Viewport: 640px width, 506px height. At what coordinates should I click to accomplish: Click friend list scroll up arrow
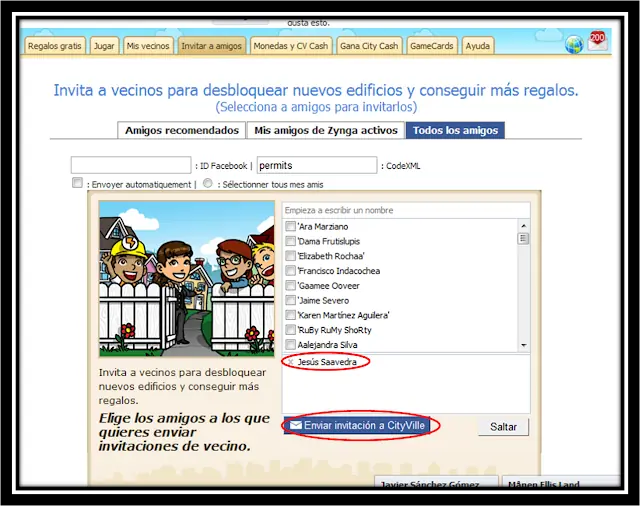[524, 226]
